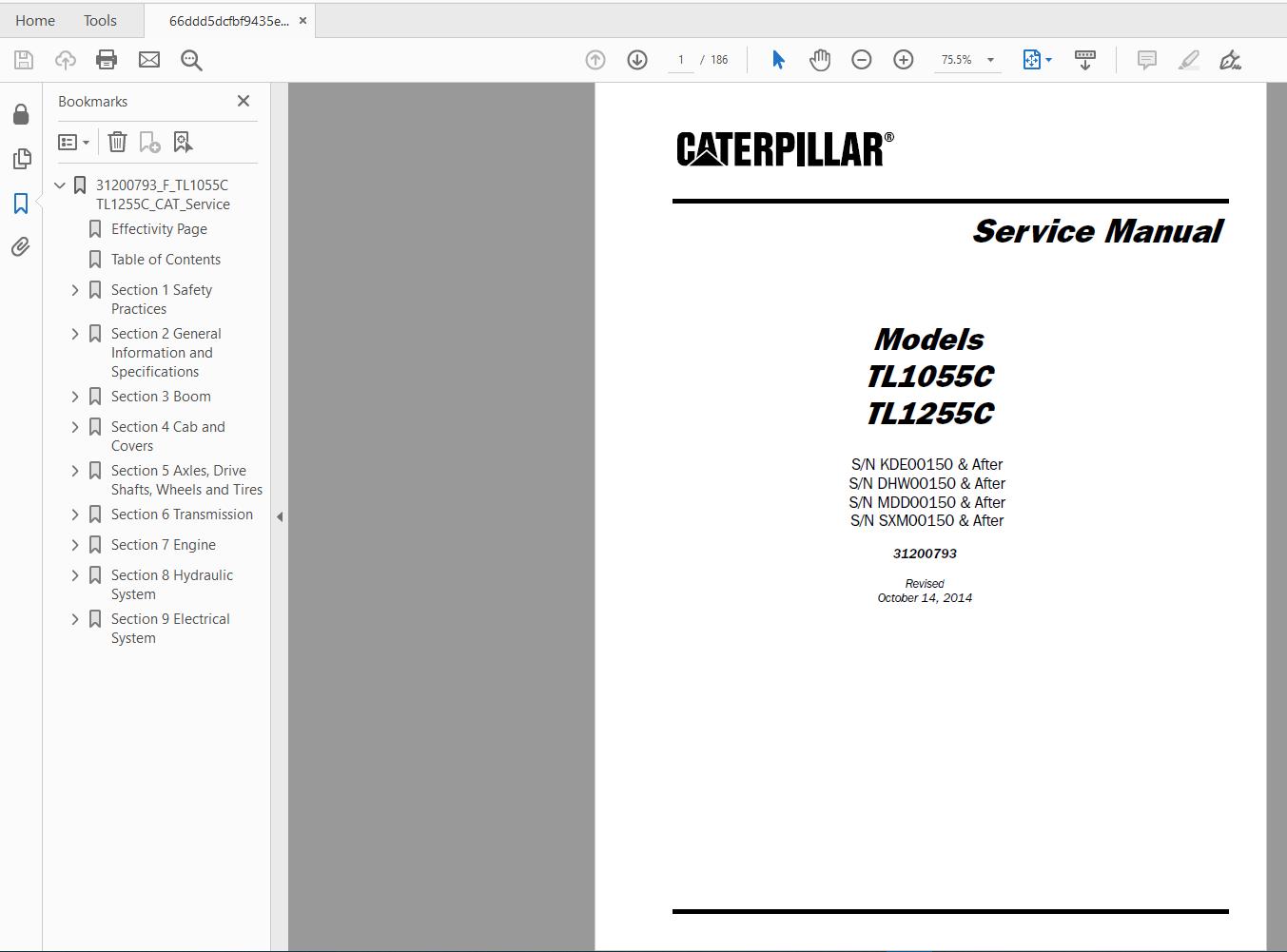Open Section 5 Axles, Drive Shafts bookmark
The image size is (1287, 952).
pyautogui.click(x=186, y=480)
